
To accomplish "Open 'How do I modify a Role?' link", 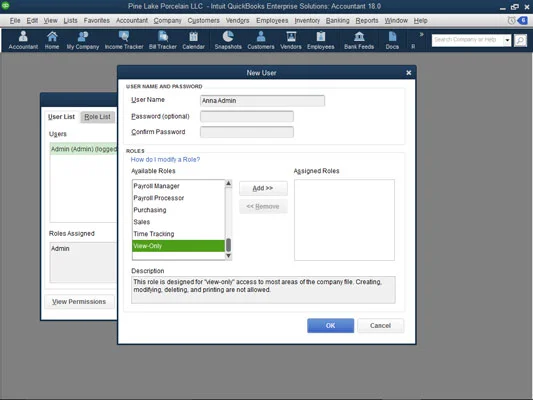I will [x=165, y=159].
